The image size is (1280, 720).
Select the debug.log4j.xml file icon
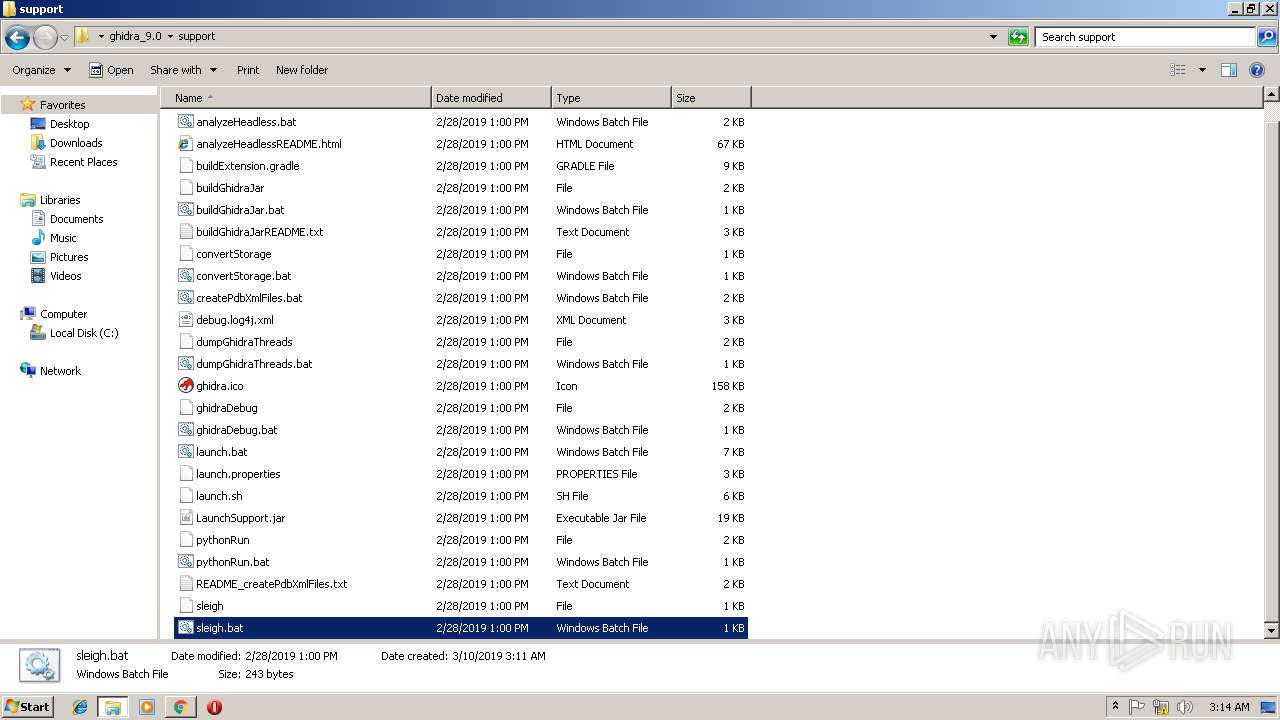point(185,320)
